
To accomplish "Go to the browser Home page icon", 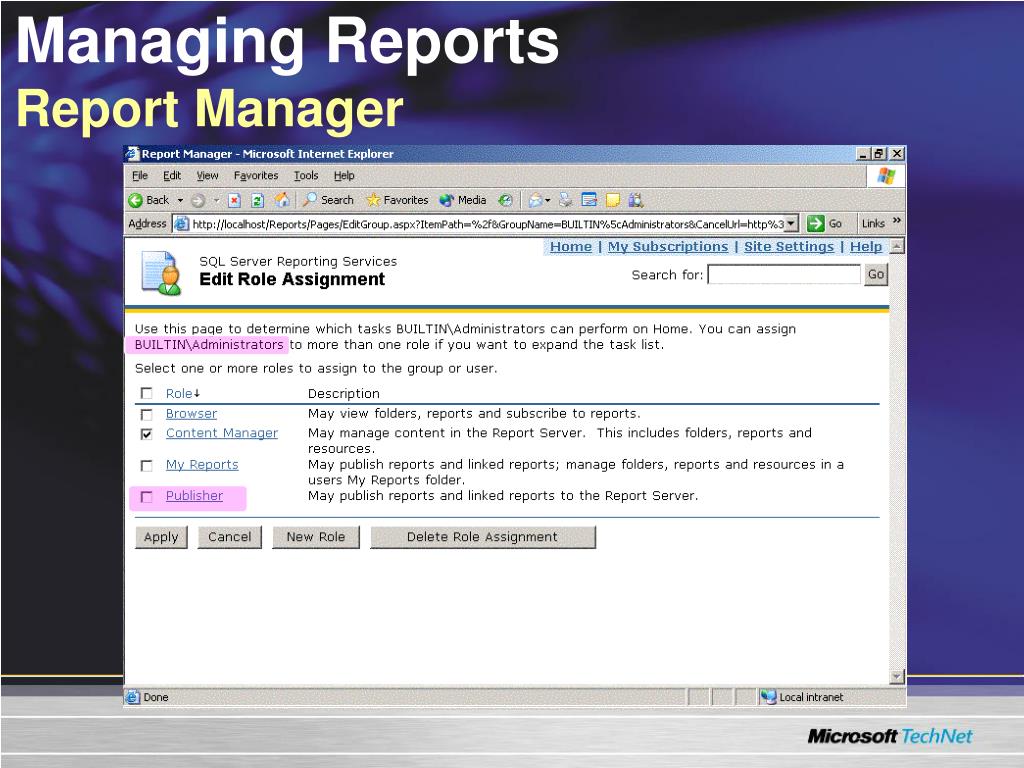I will 282,200.
